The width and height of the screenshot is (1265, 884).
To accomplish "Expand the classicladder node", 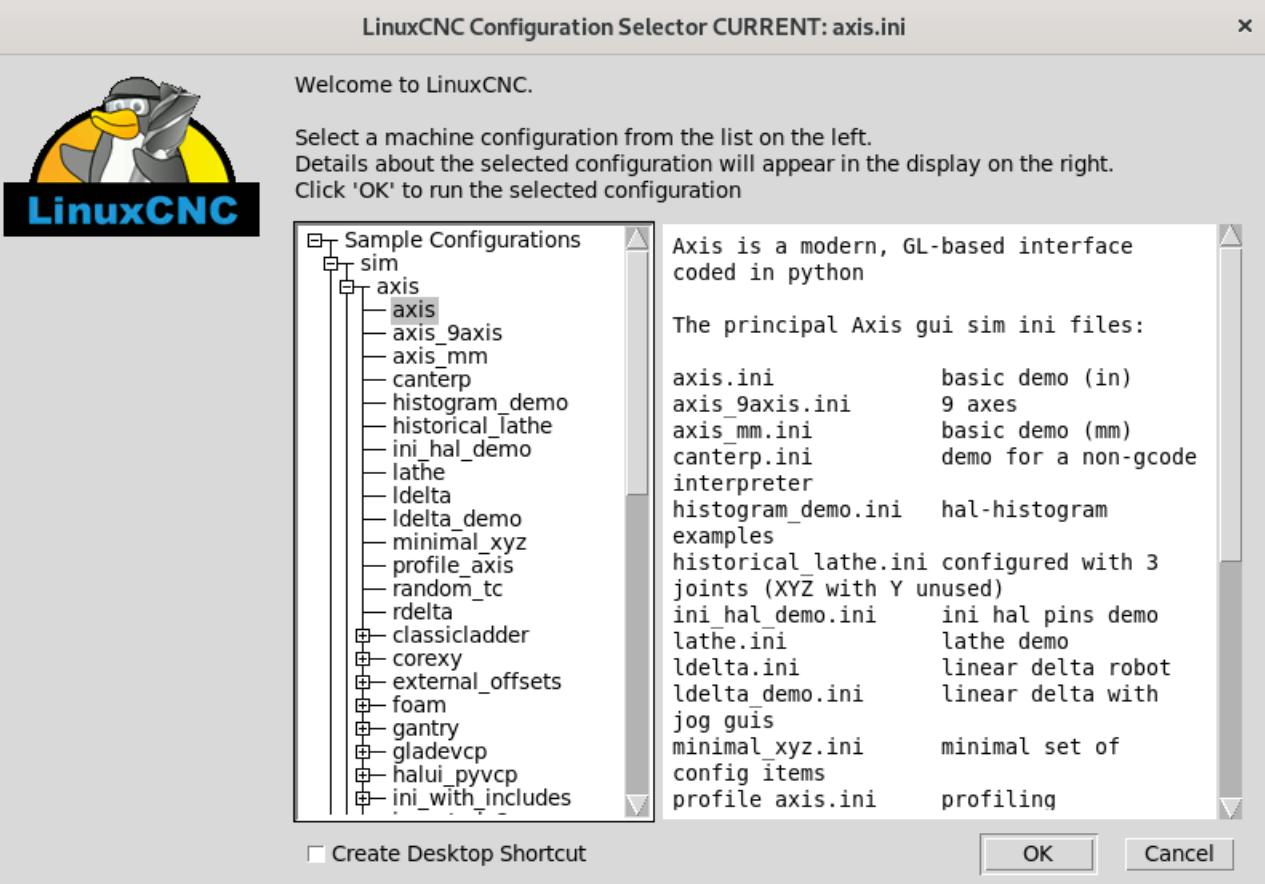I will coord(363,635).
